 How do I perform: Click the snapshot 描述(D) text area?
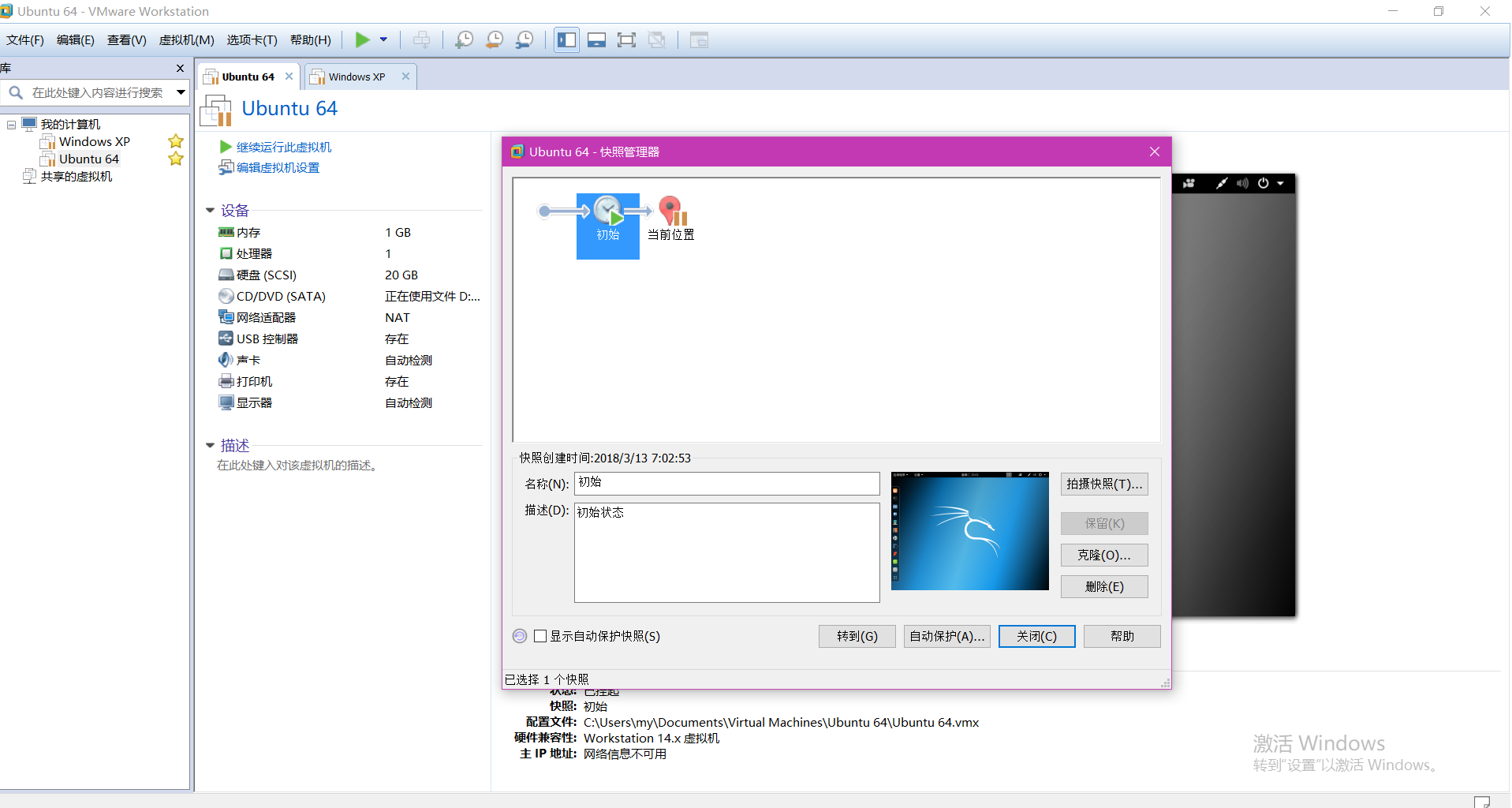pos(726,552)
